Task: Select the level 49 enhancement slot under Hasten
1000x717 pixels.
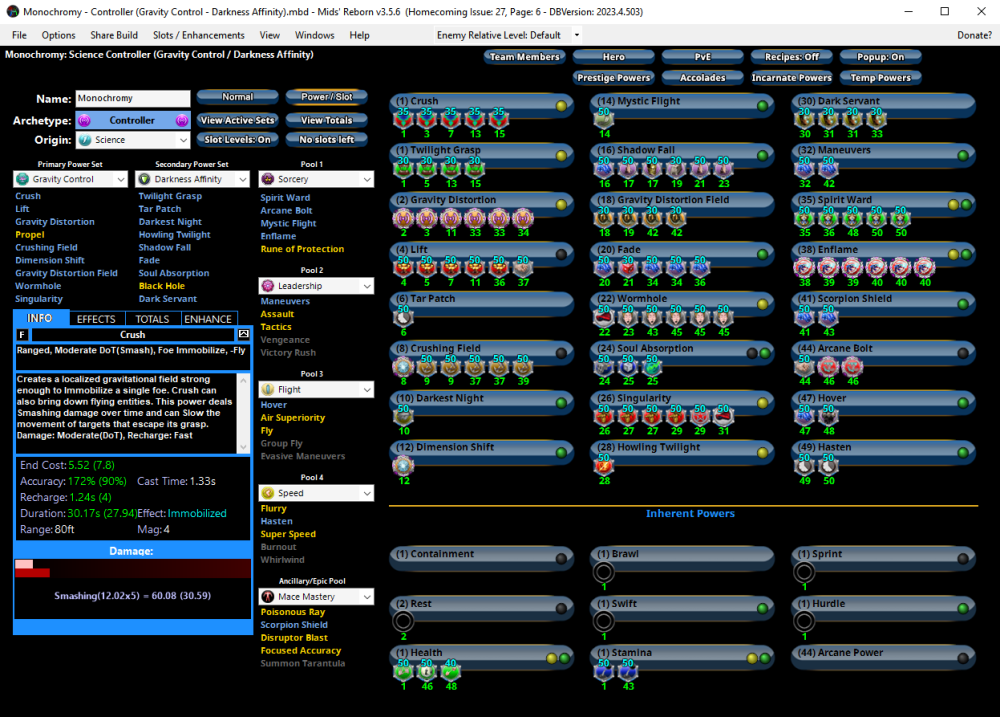Action: pyautogui.click(x=805, y=466)
